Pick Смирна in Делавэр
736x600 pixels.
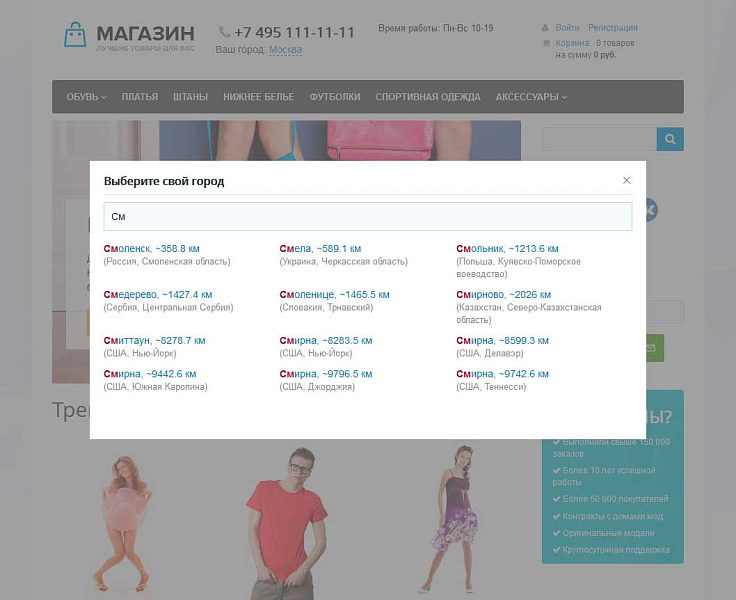pyautogui.click(x=502, y=340)
